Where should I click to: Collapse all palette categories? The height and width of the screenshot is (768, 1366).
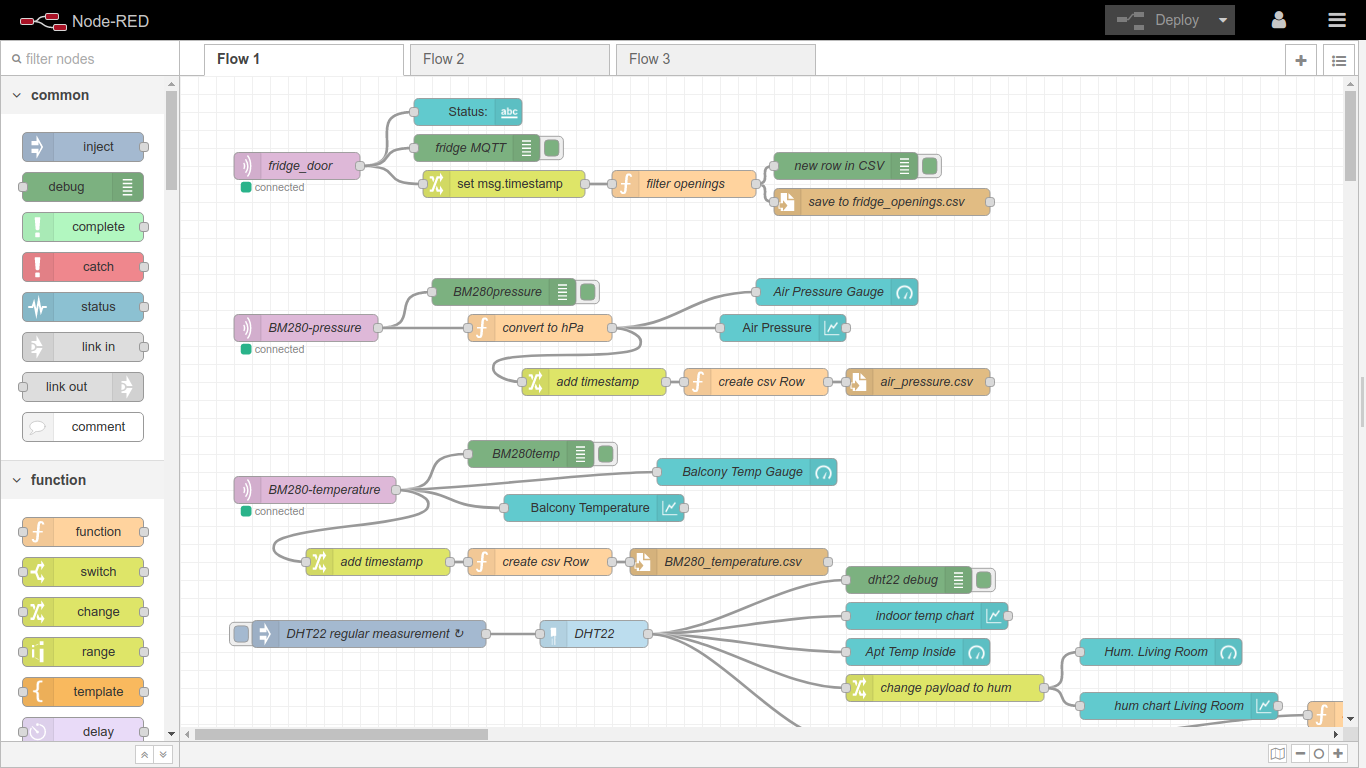tap(144, 755)
